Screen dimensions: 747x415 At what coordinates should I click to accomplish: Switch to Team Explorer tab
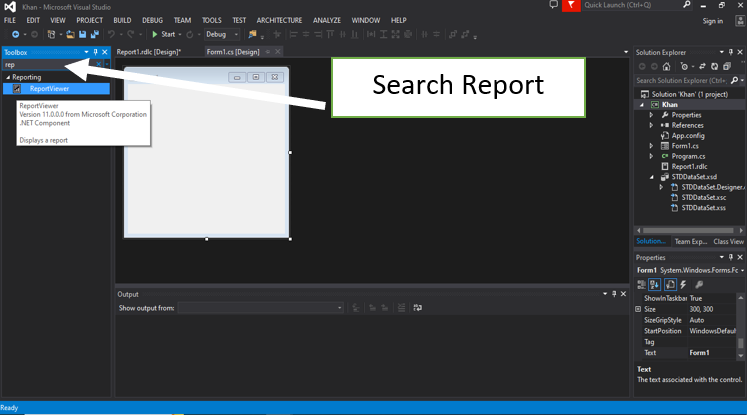(690, 242)
